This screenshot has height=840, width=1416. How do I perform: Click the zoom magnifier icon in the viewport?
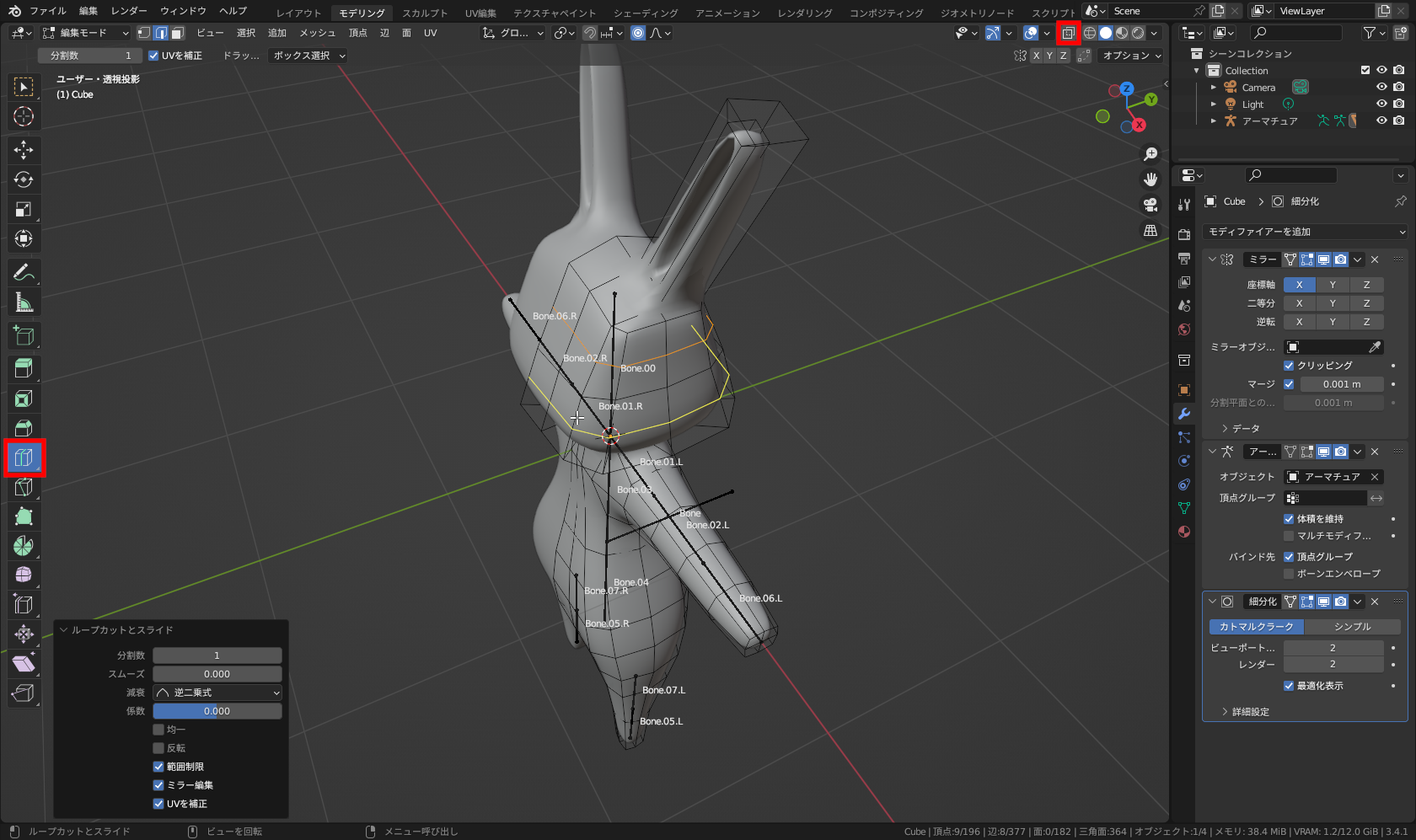(1150, 153)
